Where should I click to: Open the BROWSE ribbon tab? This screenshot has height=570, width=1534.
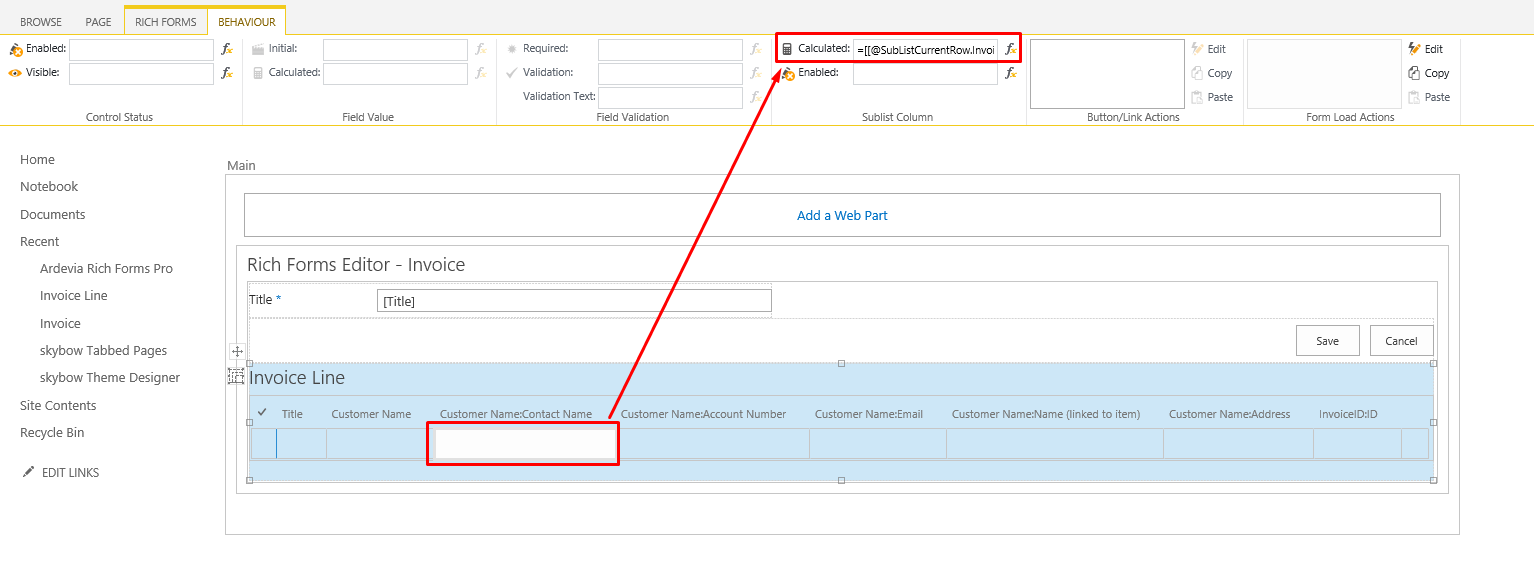(41, 22)
